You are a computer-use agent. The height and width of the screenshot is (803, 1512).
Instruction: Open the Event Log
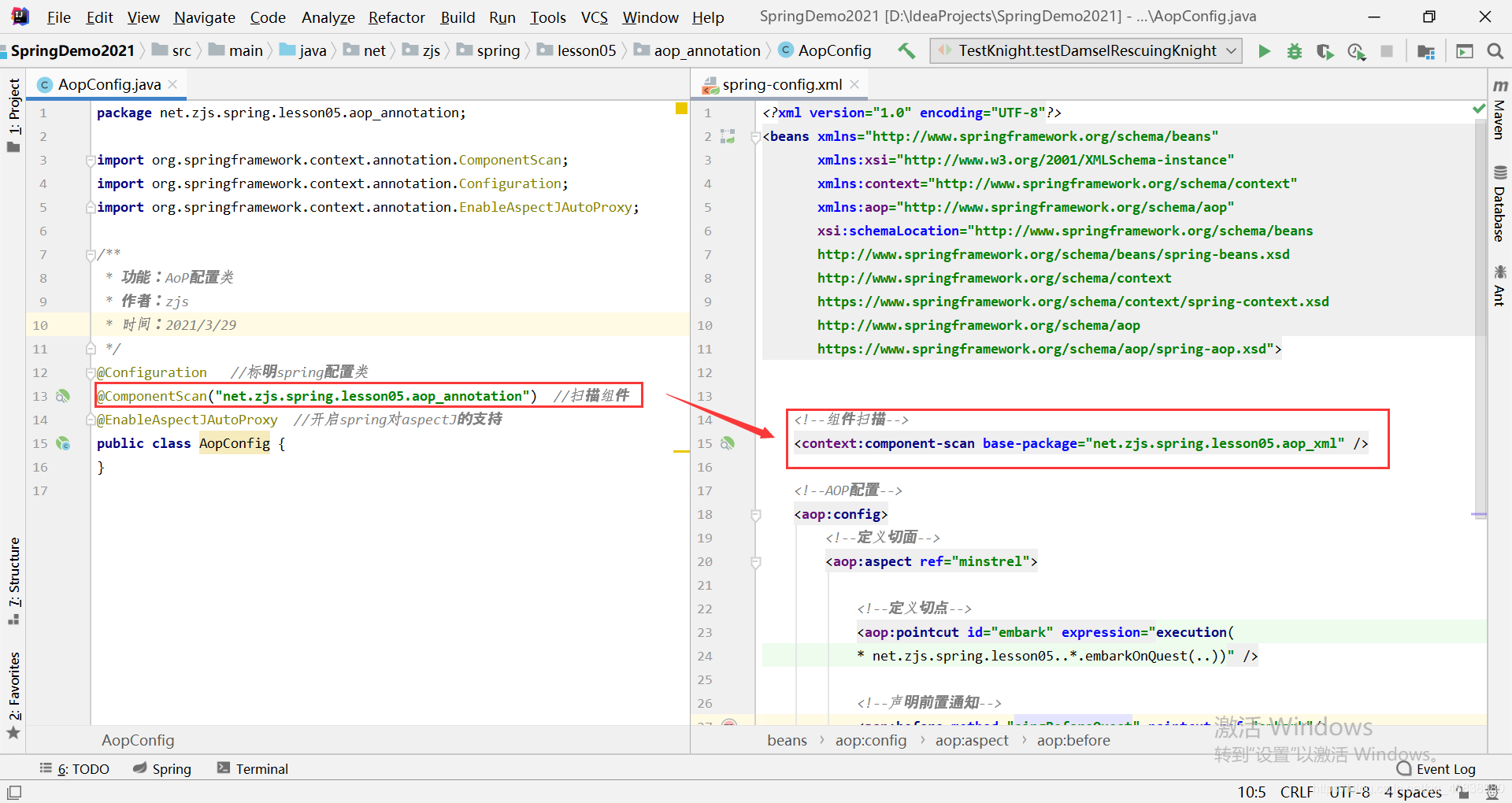tap(1436, 769)
